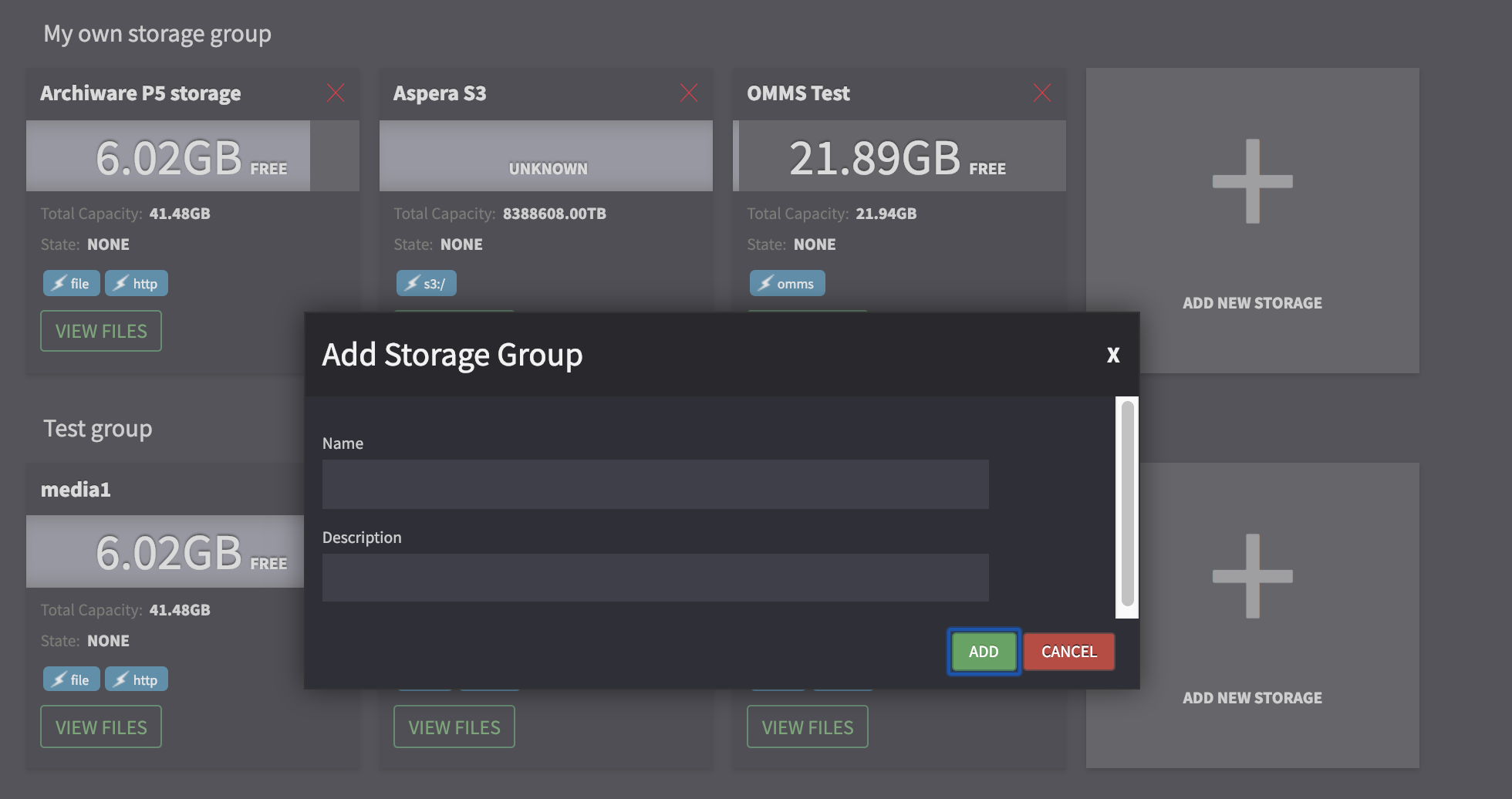
Task: Open VIEW FILES in Test group middle card
Action: (454, 727)
